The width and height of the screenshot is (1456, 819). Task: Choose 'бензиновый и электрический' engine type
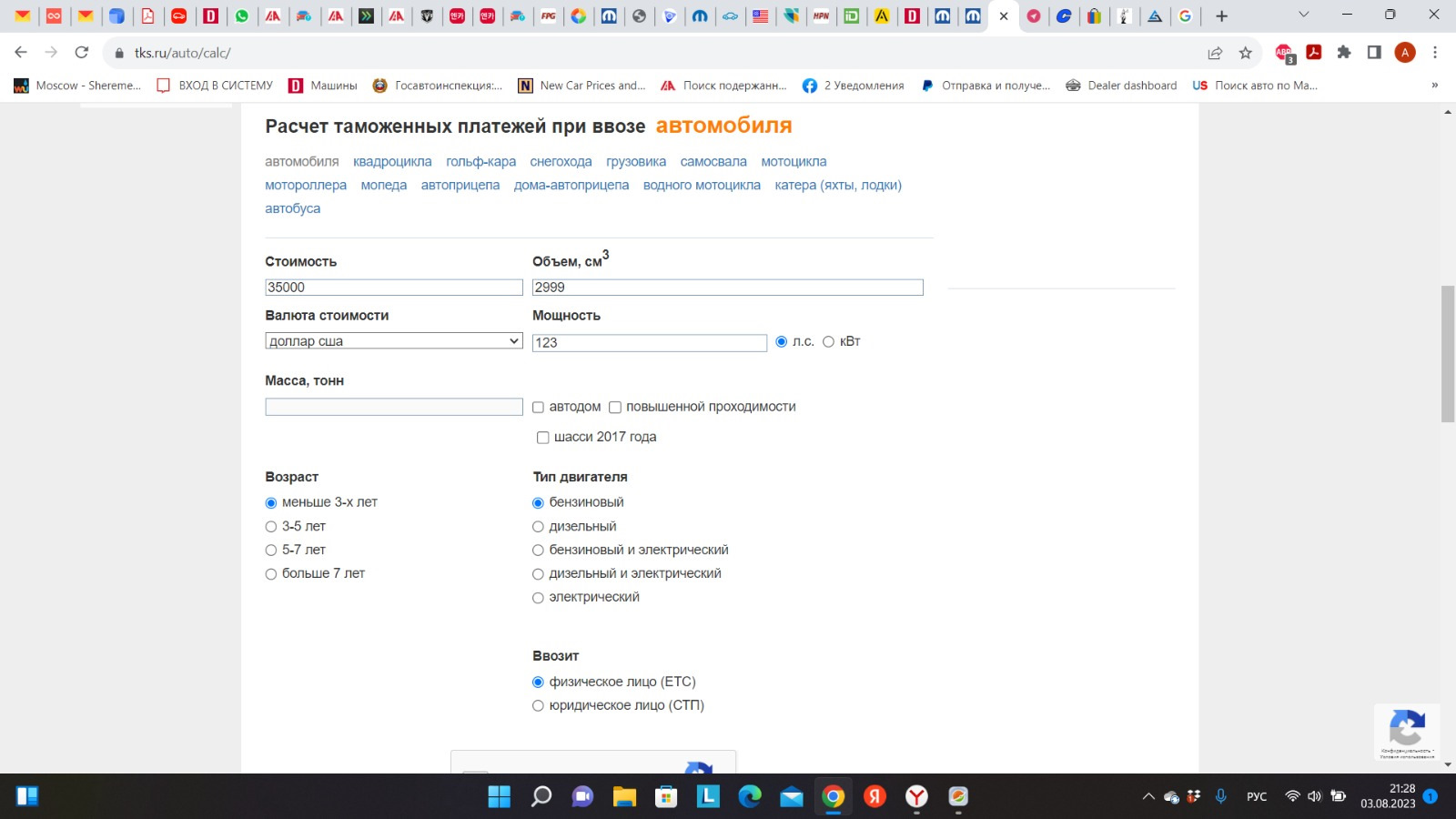538,550
